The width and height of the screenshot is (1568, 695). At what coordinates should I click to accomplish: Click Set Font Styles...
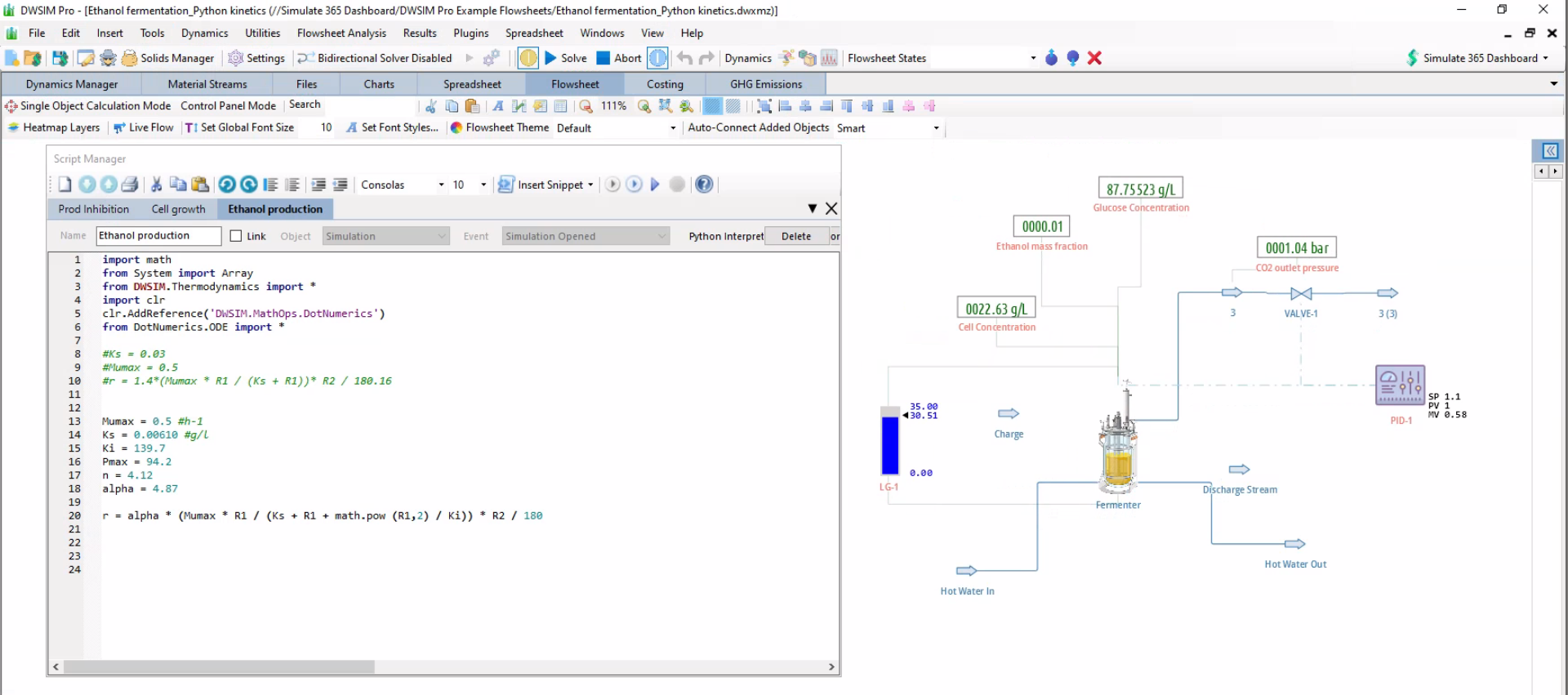(x=392, y=127)
